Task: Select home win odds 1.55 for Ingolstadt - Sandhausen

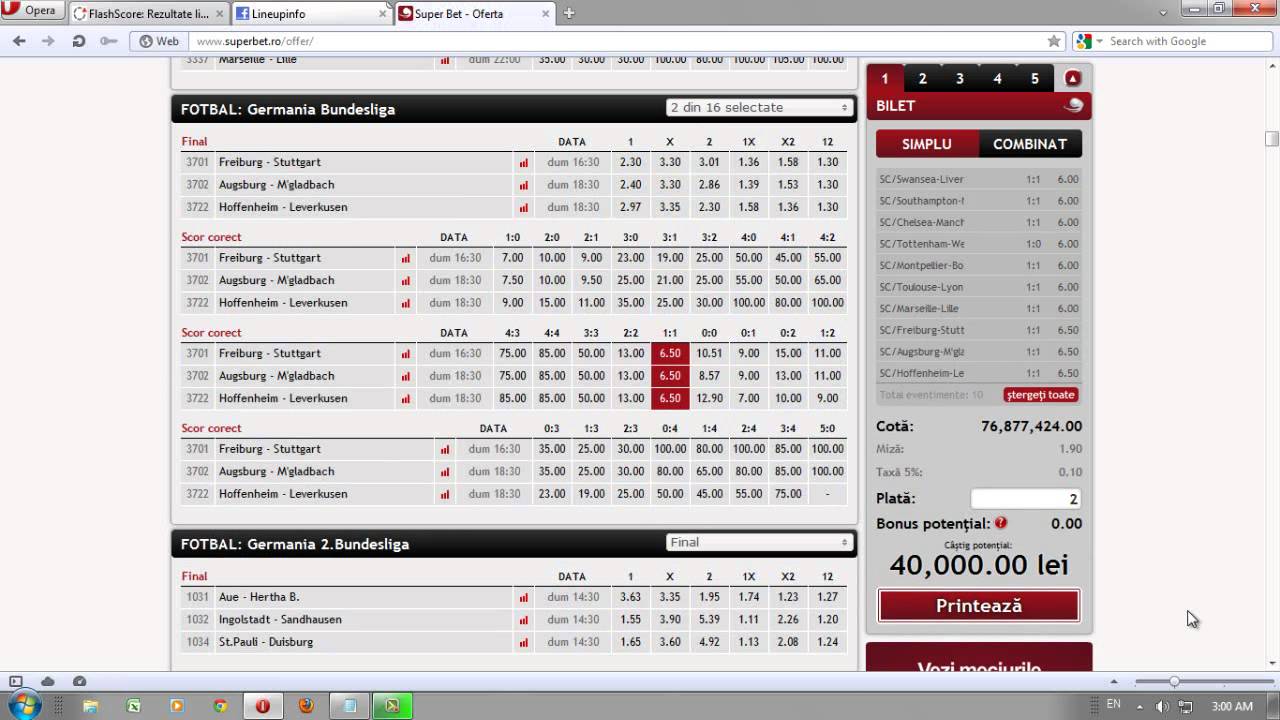Action: click(630, 620)
